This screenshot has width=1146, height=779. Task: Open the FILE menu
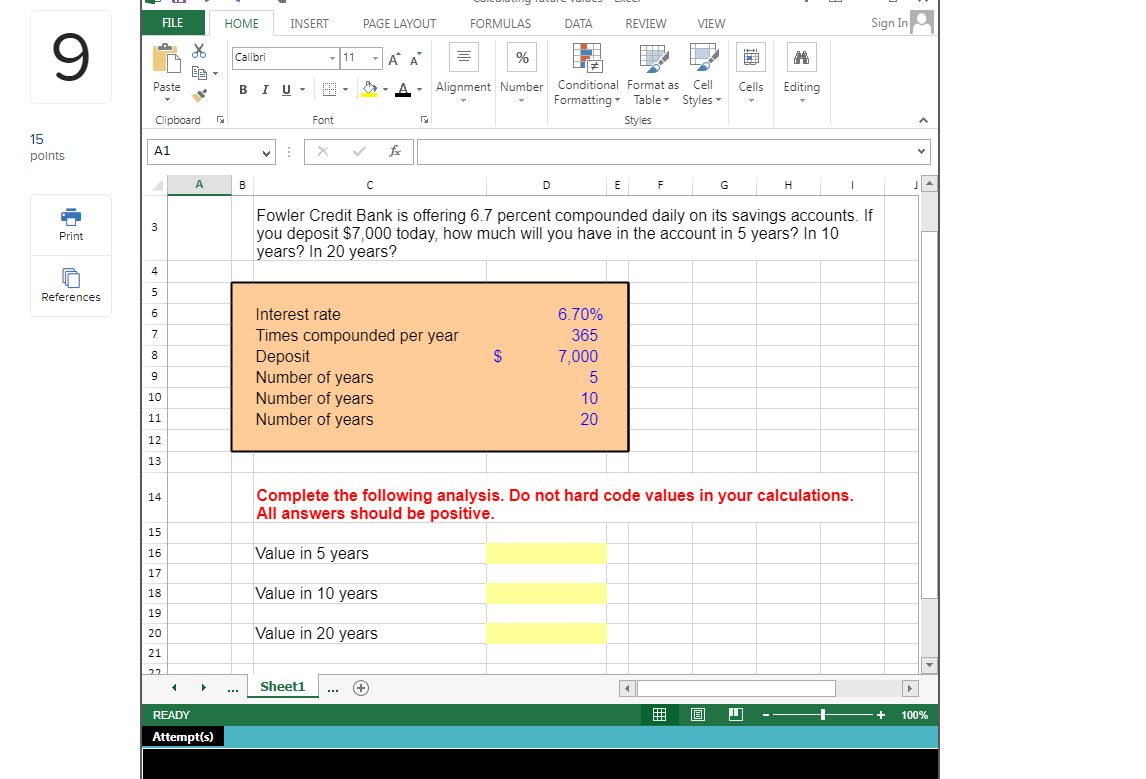[172, 21]
